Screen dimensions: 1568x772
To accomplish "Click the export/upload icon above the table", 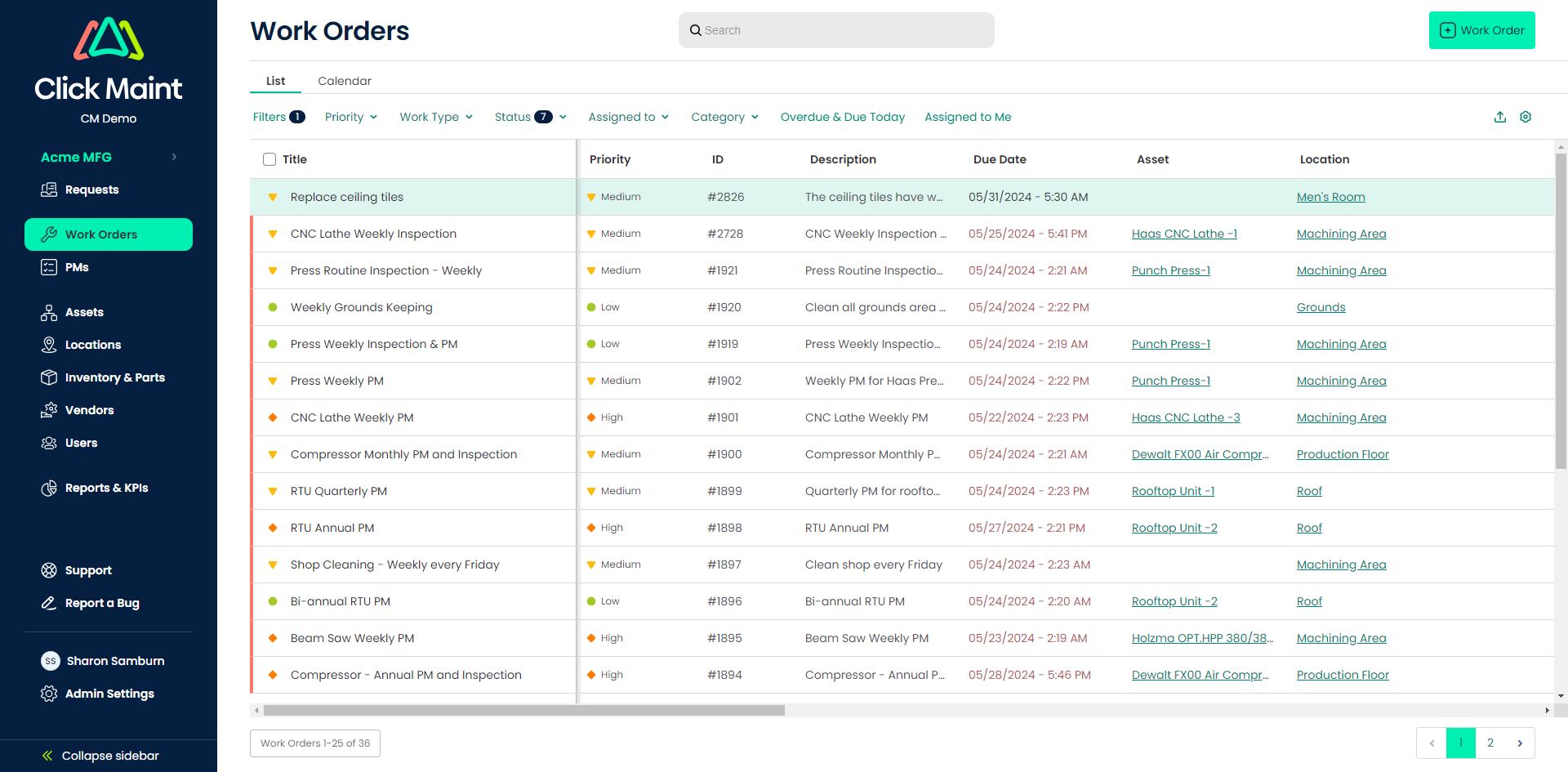I will pos(1499,117).
